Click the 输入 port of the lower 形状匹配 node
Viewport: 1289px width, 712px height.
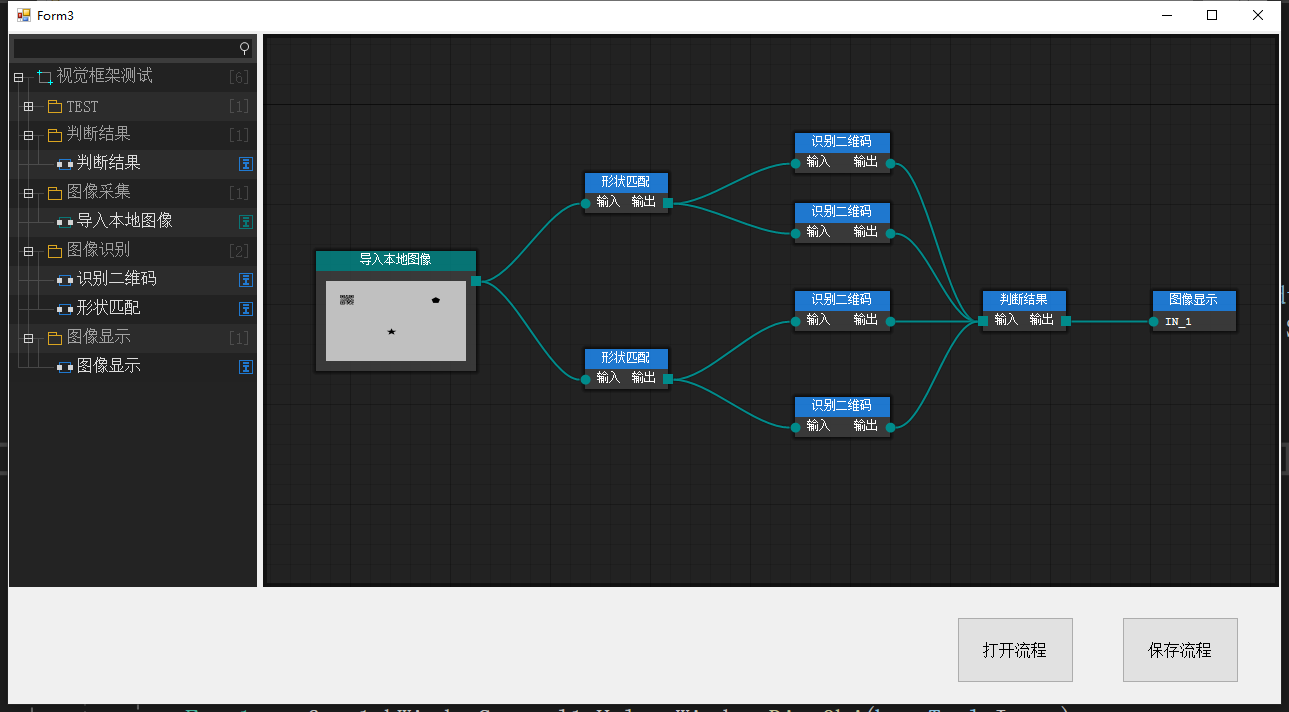tap(585, 379)
